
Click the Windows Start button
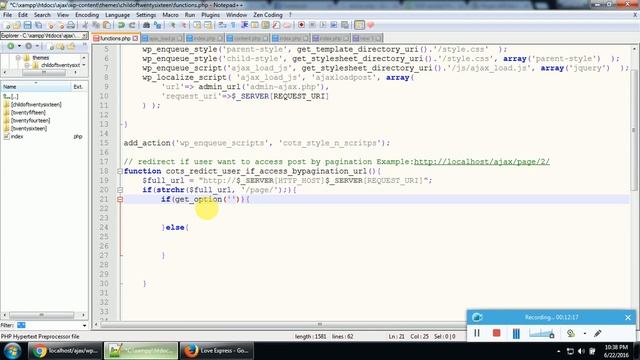[x=12, y=351]
